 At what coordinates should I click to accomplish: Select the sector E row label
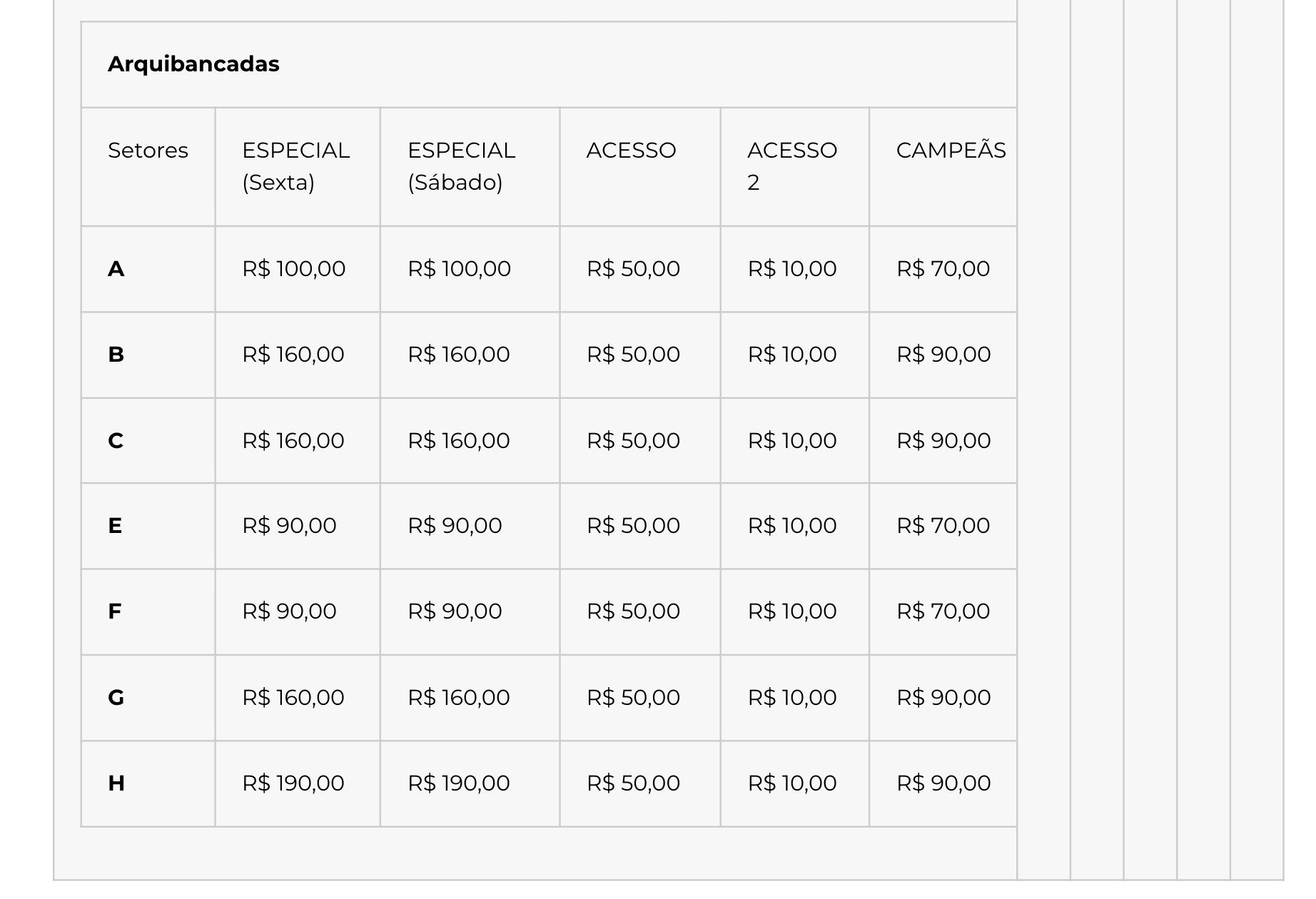click(115, 526)
